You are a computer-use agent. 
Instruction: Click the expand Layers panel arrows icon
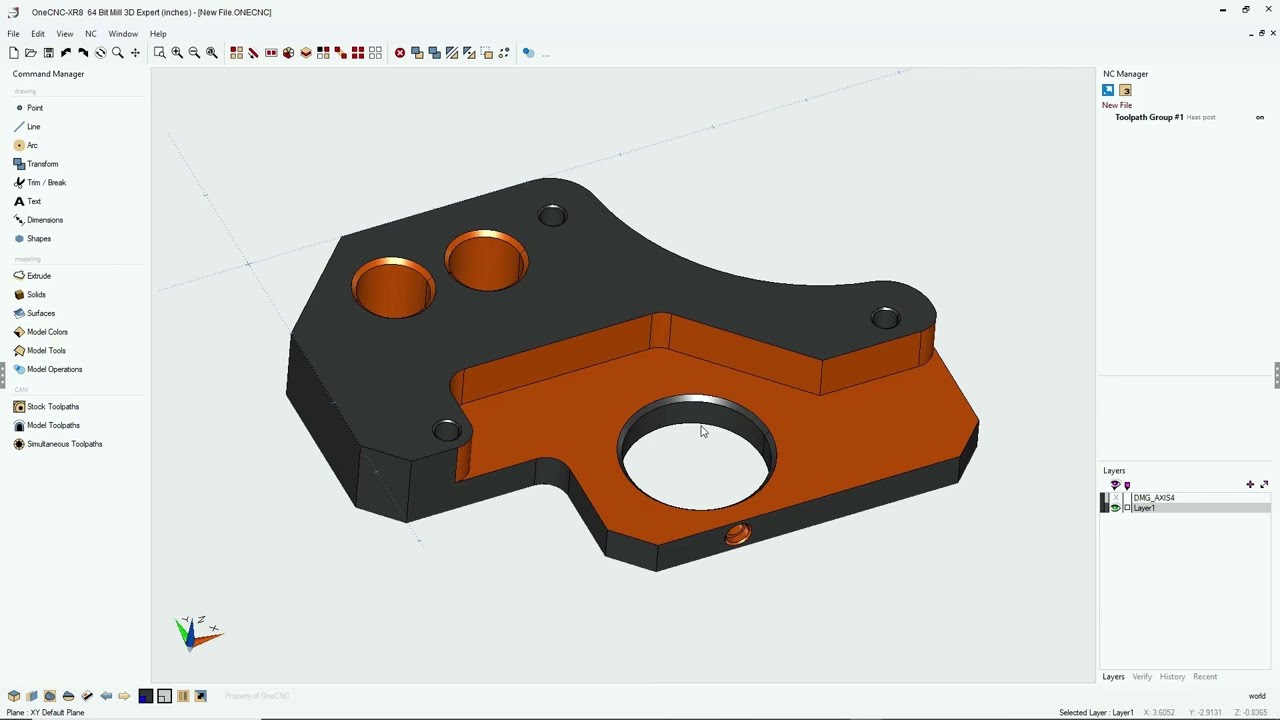click(1264, 484)
